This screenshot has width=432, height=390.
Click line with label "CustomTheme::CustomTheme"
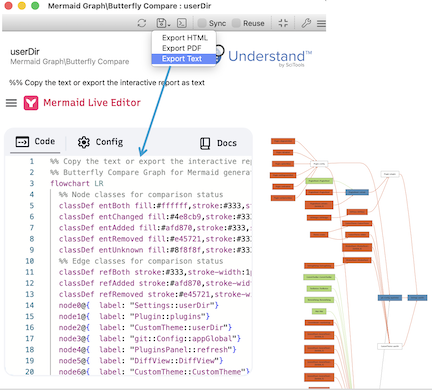click(x=154, y=372)
